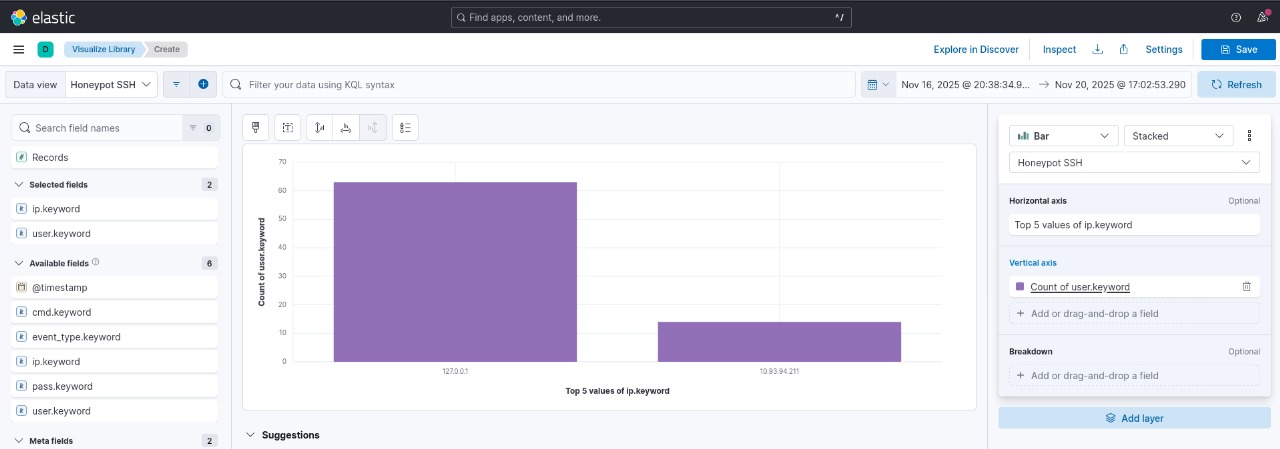The height and width of the screenshot is (449, 1280).
Task: Open the main navigation hamburger menu
Action: tap(19, 49)
